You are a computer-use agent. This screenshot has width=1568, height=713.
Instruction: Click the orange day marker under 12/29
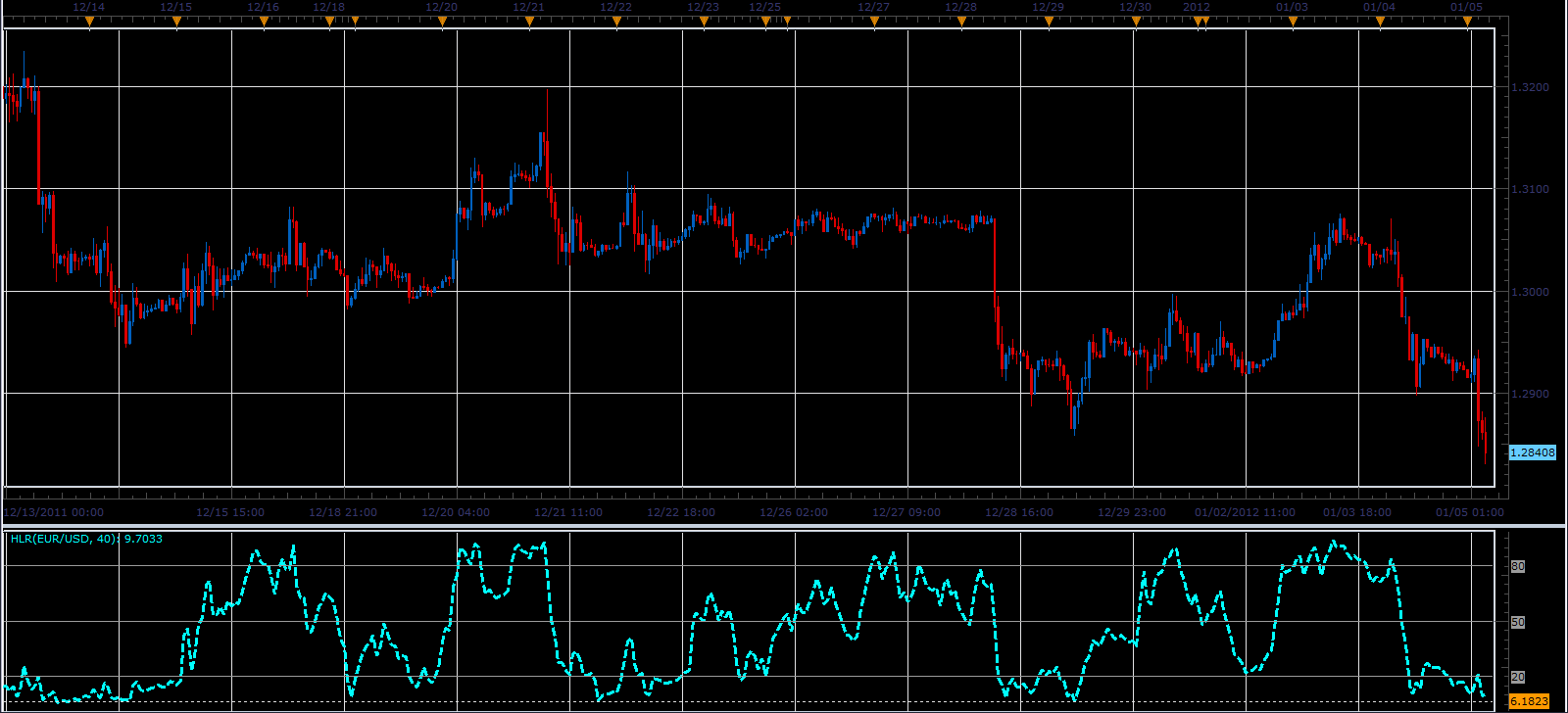1049,21
